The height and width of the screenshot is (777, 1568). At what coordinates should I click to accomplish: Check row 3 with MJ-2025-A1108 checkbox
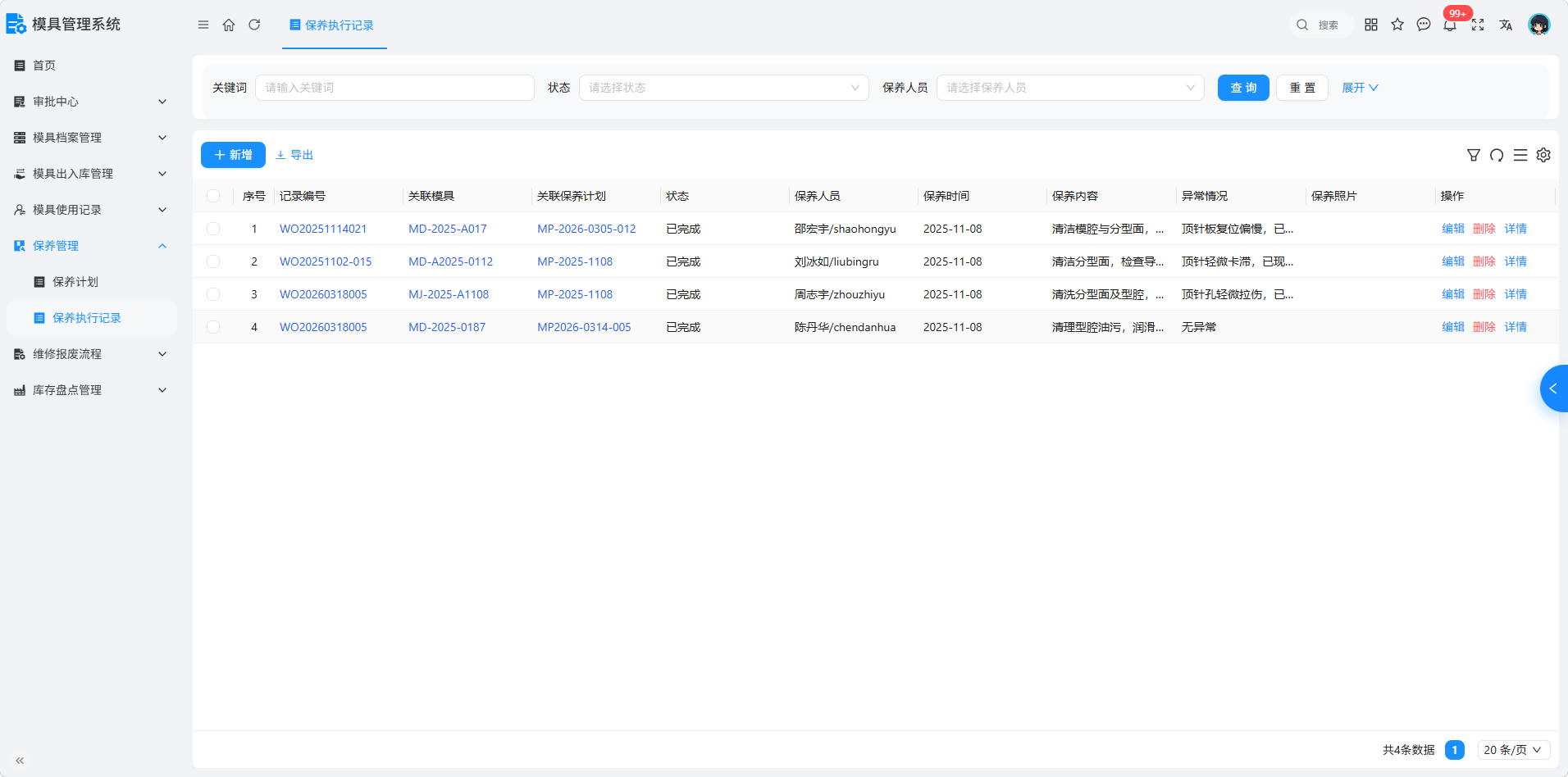pos(213,294)
